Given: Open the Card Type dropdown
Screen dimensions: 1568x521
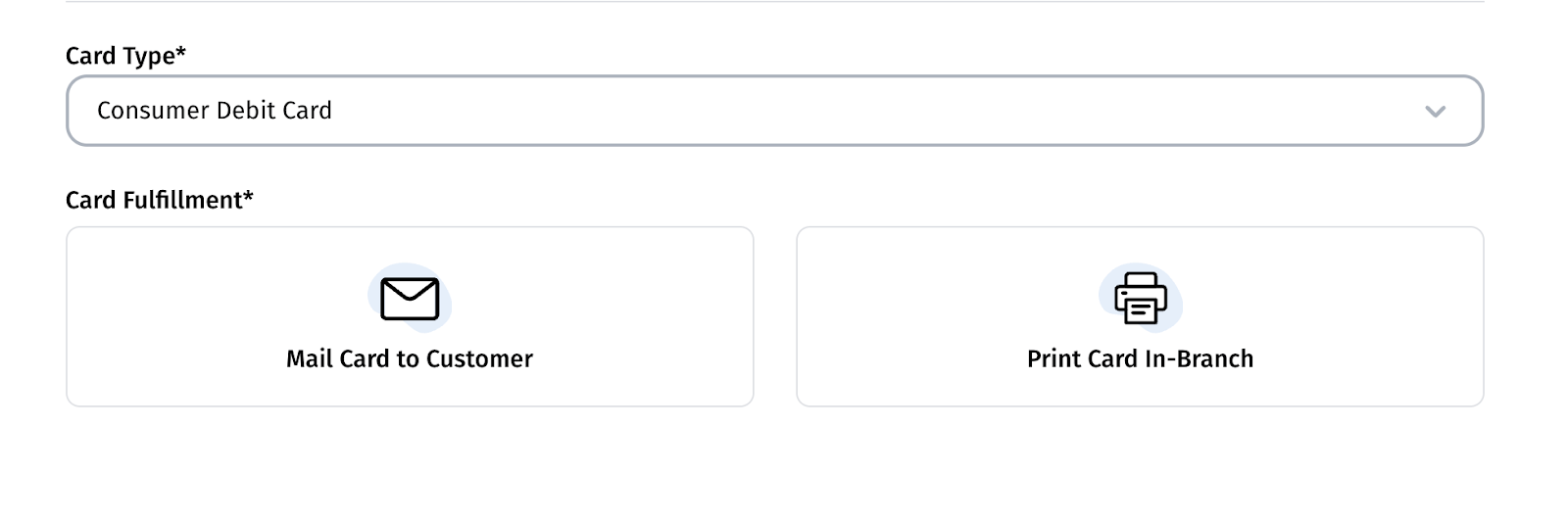Looking at the screenshot, I should point(774,111).
